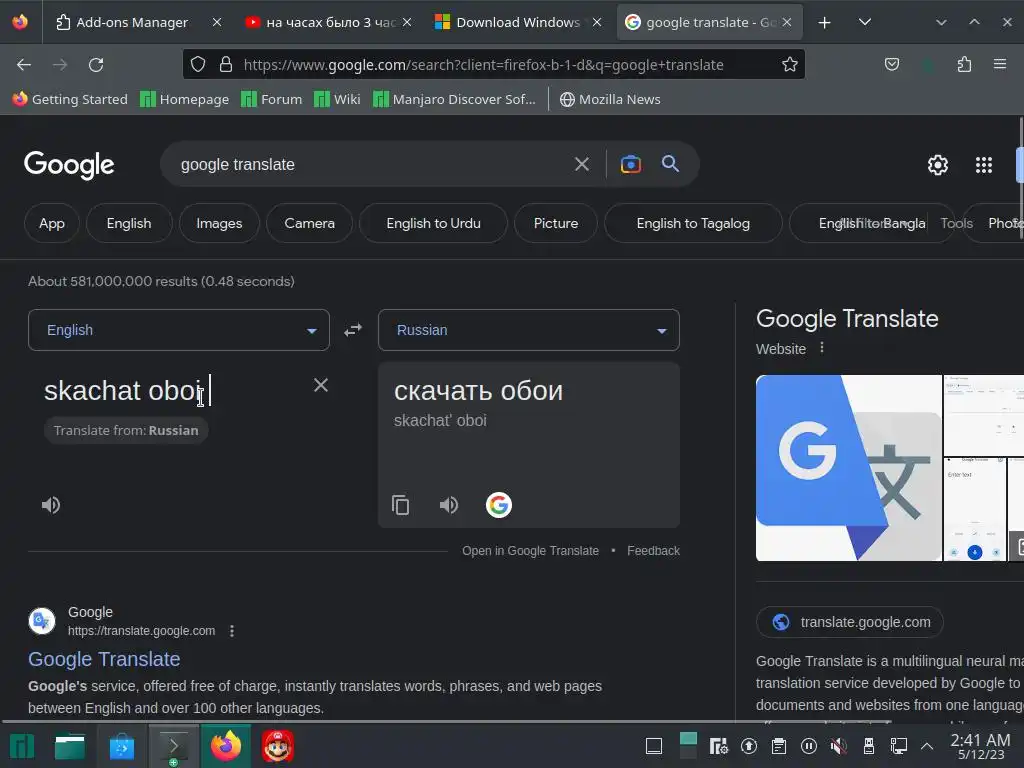
Task: Open Manjaro Discover Software bookmark
Action: click(x=455, y=99)
